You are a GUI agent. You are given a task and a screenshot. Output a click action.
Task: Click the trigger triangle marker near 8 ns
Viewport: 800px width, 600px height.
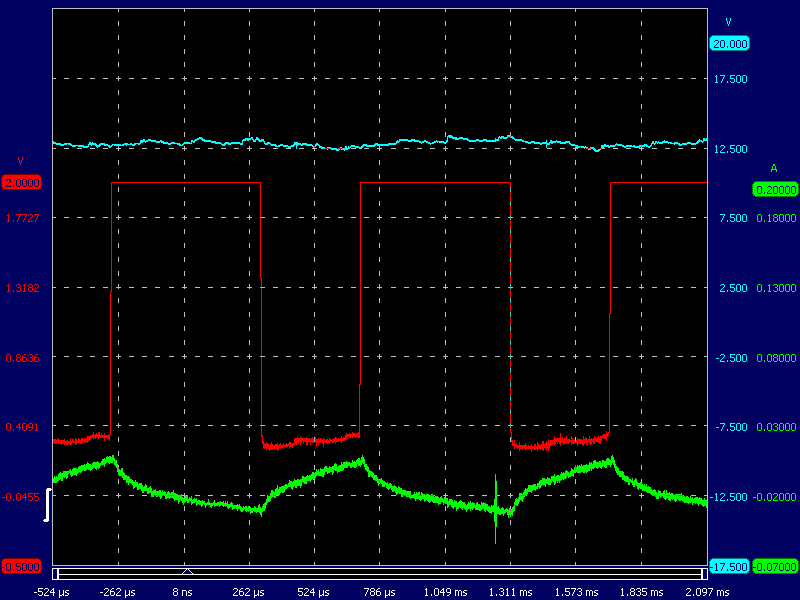click(186, 570)
